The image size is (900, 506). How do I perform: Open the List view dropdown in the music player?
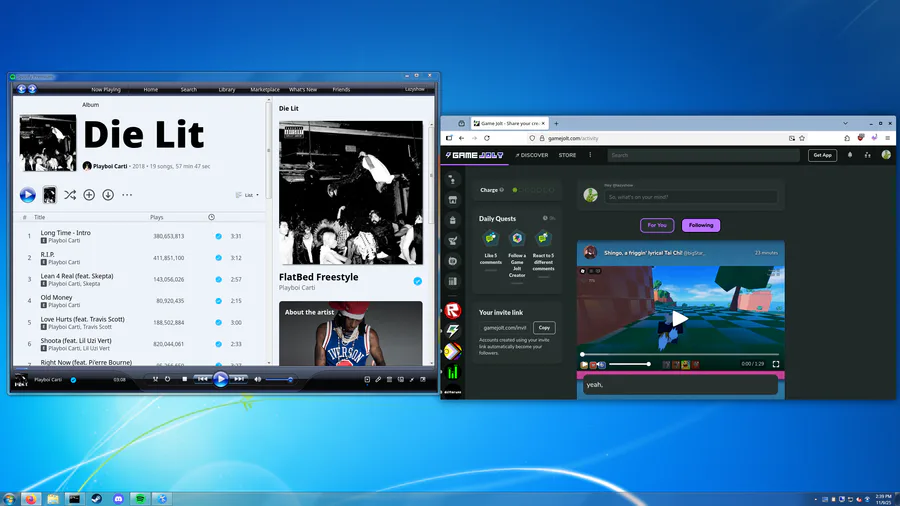click(x=247, y=195)
